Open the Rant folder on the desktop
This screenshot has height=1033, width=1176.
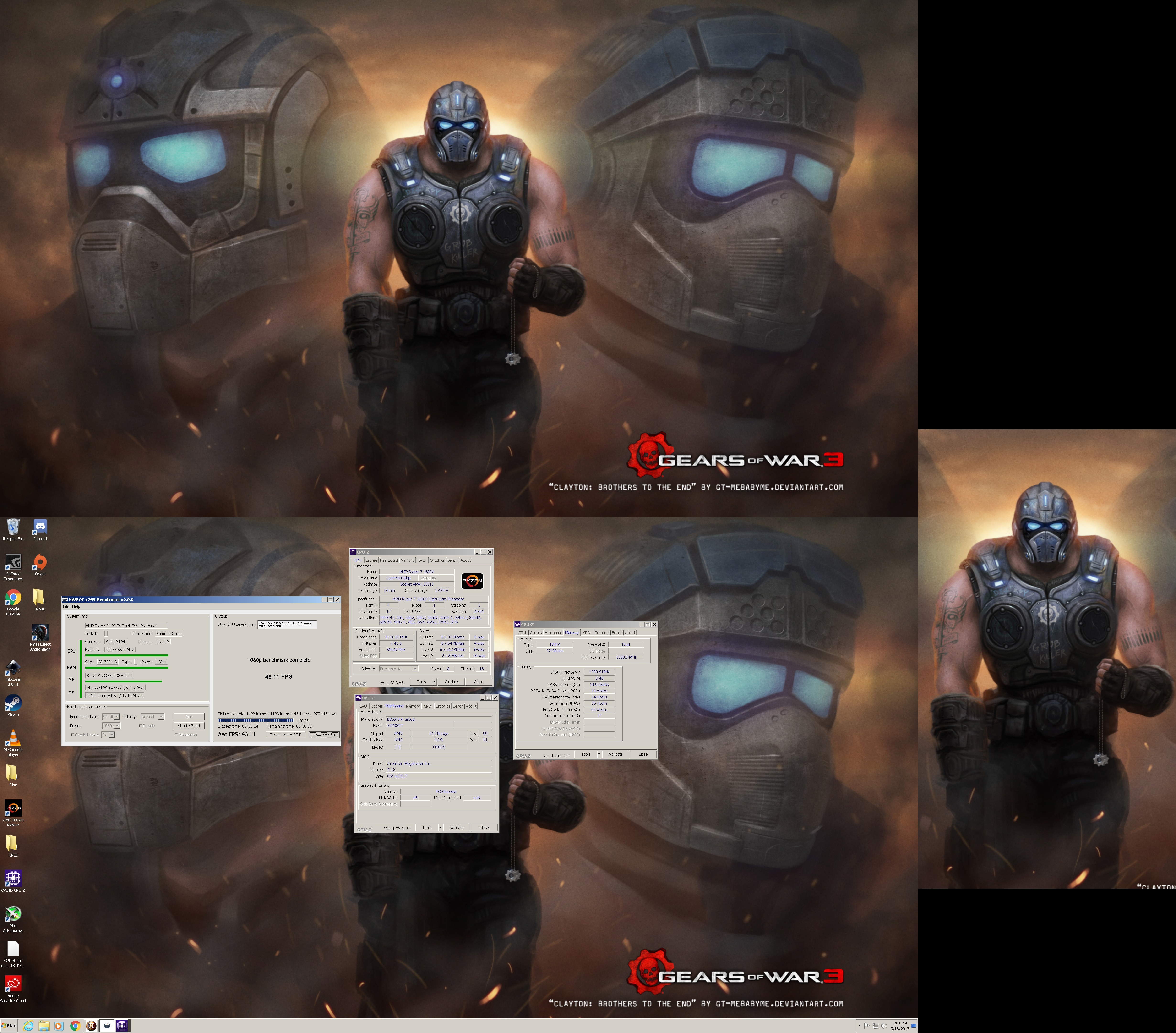coord(40,600)
